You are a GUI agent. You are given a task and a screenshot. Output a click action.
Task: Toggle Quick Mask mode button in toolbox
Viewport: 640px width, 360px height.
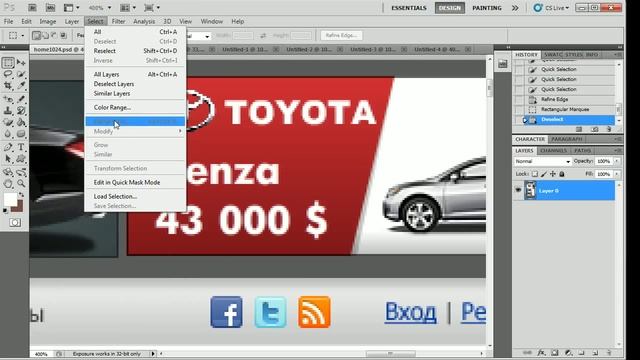click(15, 222)
